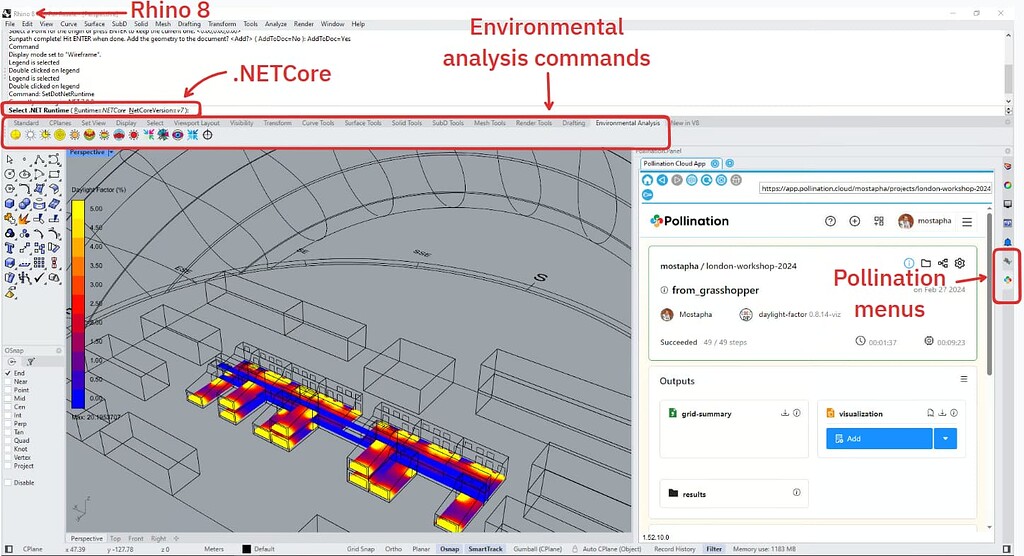Uncheck the End osnap checkbox
Screen dimensions: 1024x556
tap(8, 373)
